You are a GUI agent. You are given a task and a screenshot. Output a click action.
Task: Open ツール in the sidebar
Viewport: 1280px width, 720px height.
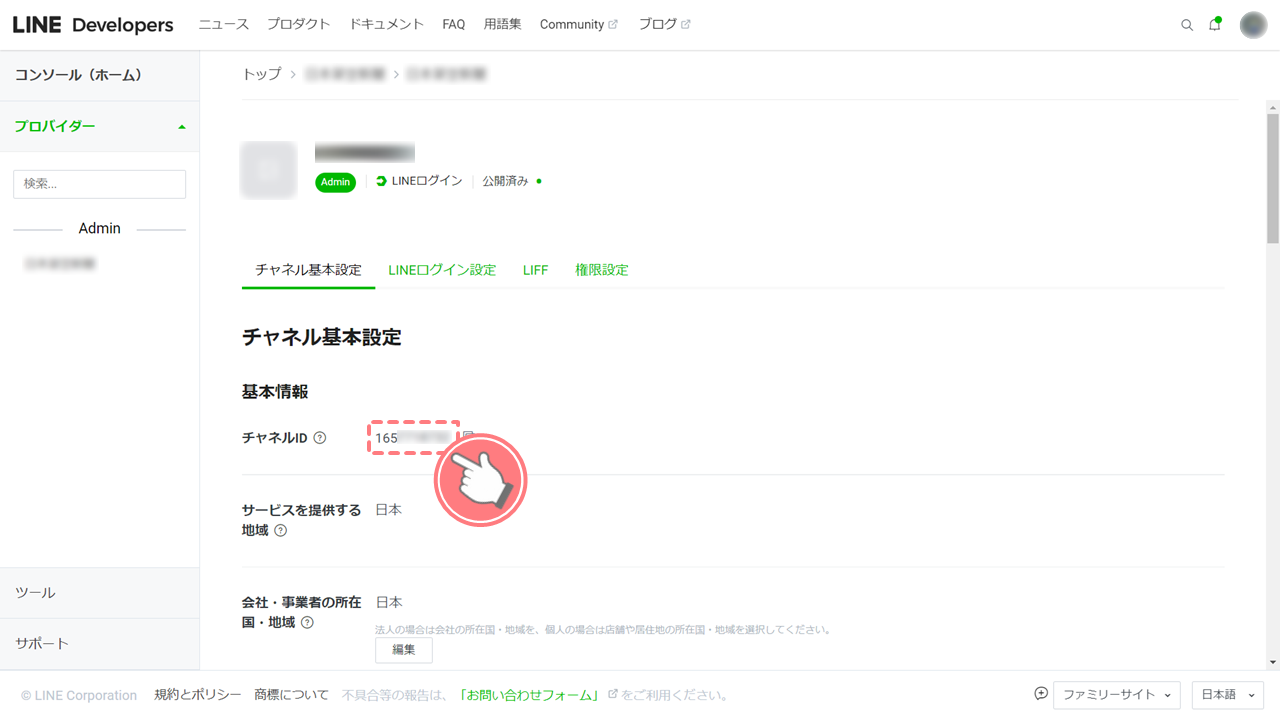click(100, 593)
